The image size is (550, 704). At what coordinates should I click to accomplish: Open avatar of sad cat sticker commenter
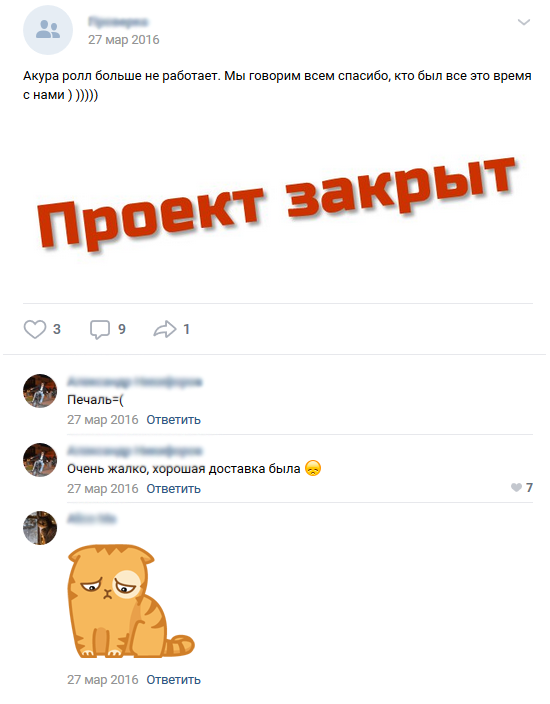pos(40,528)
